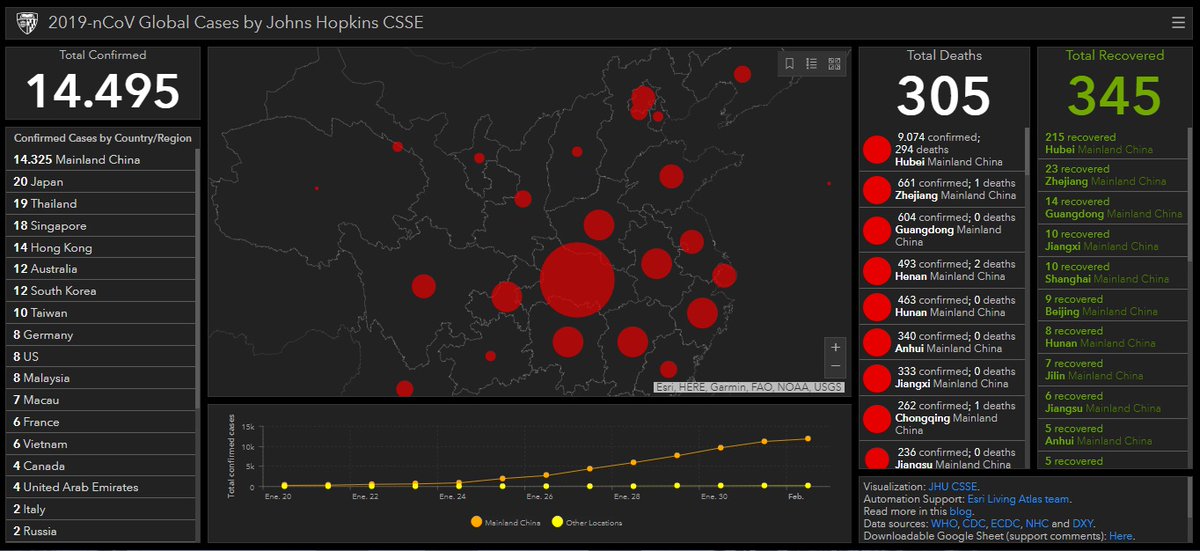Click Henan row in deaths list
This screenshot has width=1200, height=551.
click(x=942, y=270)
